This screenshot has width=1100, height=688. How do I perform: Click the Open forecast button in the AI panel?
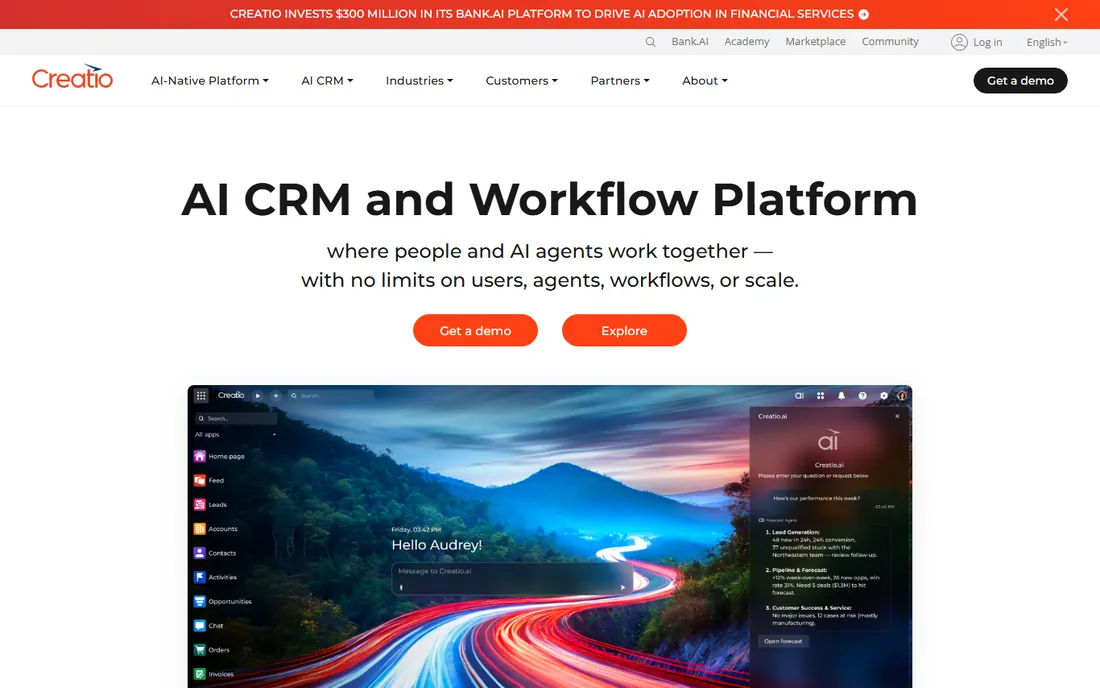[x=783, y=641]
